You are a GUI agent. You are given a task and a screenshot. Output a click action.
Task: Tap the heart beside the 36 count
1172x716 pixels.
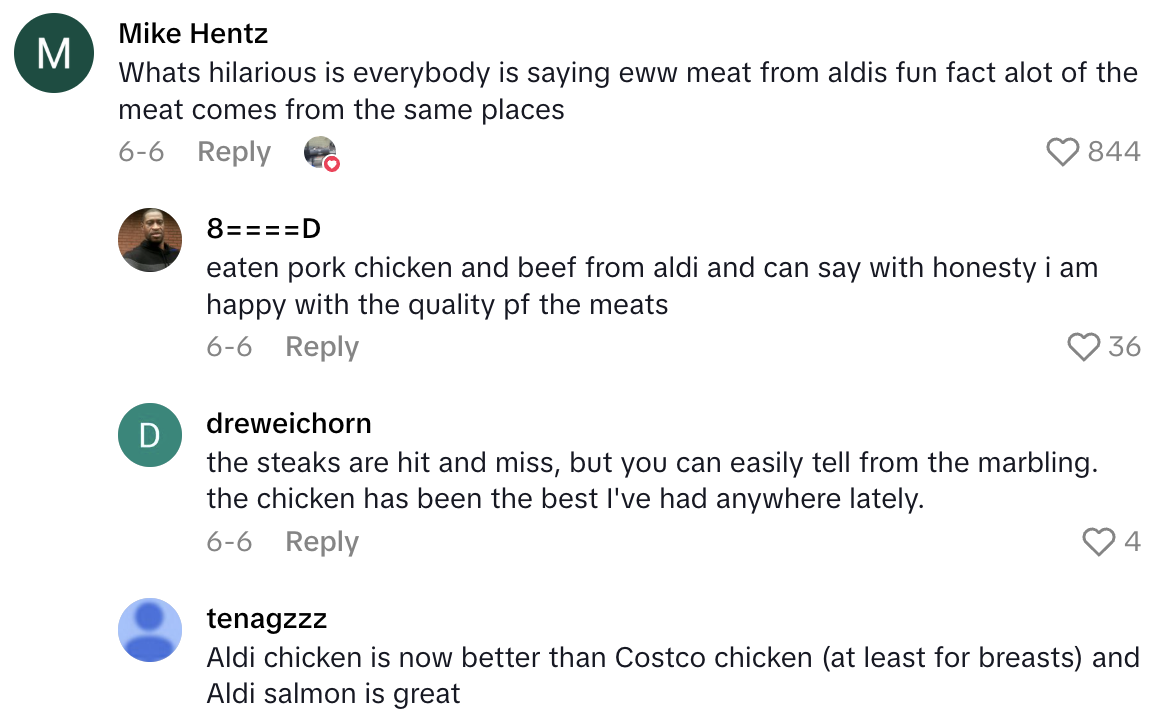(1084, 347)
